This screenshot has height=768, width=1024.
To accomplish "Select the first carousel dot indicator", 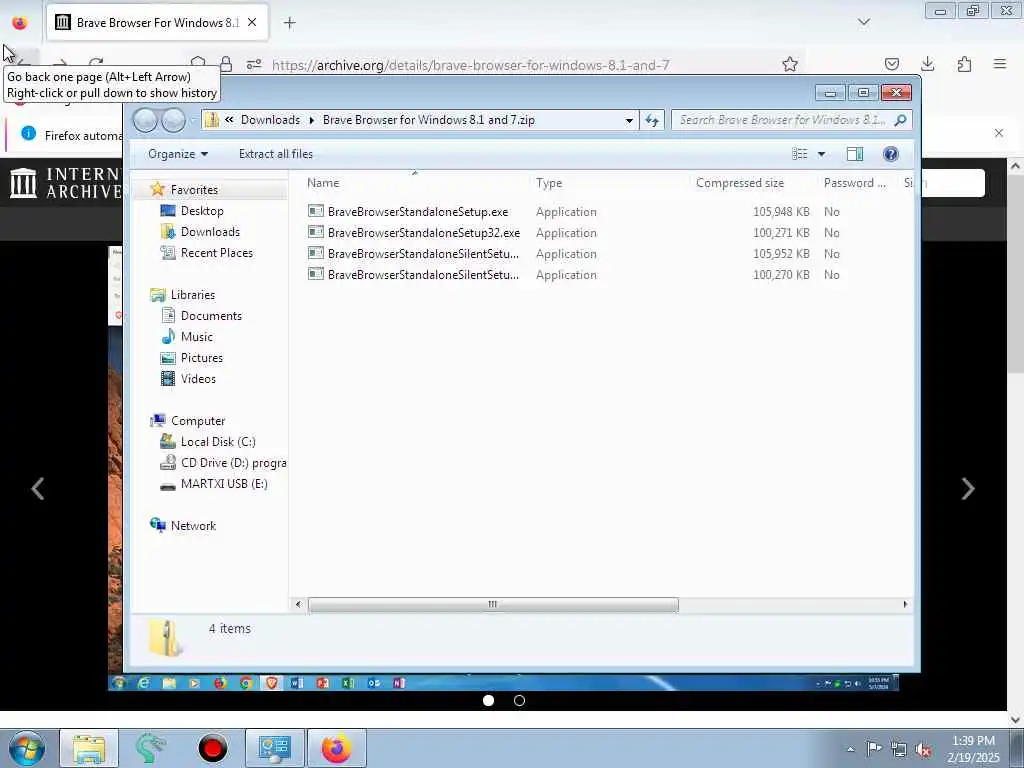I will click(488, 701).
